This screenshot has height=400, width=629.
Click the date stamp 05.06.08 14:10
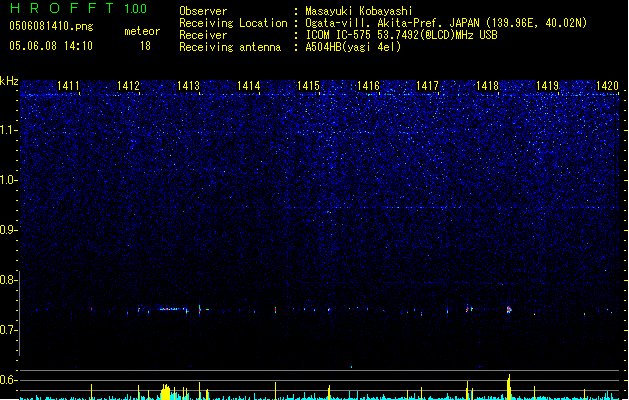click(51, 46)
